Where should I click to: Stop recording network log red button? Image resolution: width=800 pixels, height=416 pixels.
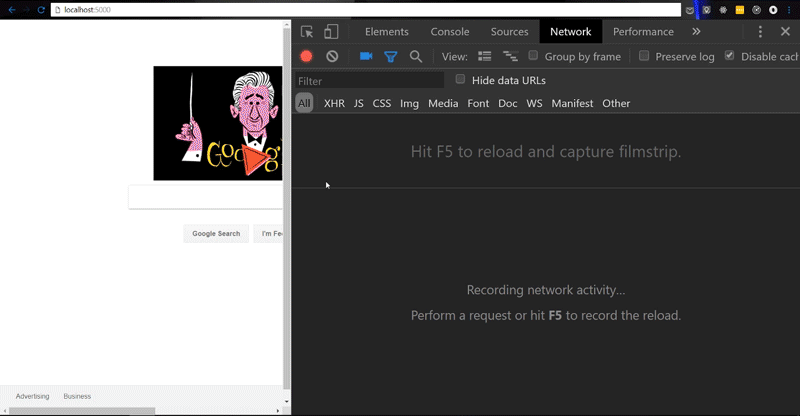pyautogui.click(x=306, y=56)
